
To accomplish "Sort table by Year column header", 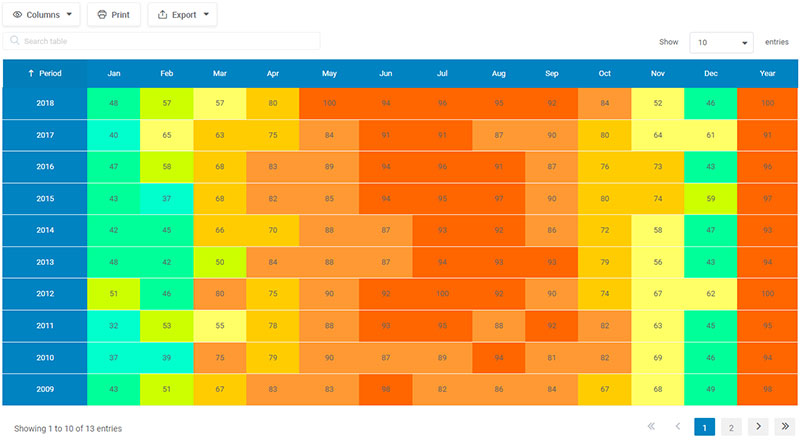I will [x=767, y=73].
